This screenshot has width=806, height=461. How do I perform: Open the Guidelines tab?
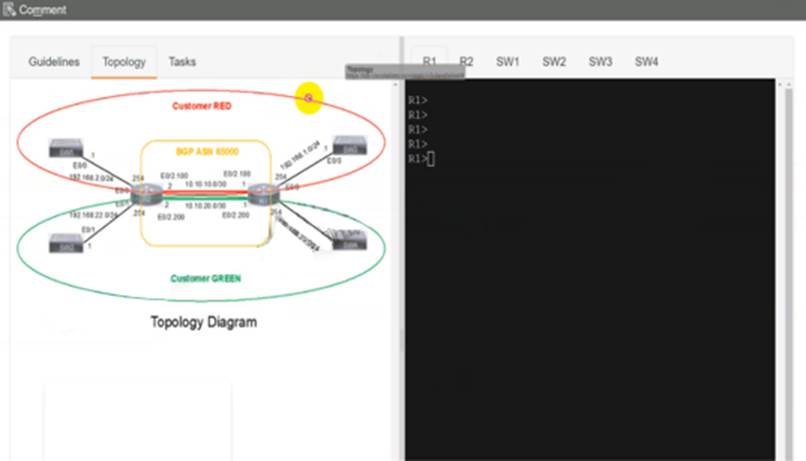click(54, 62)
